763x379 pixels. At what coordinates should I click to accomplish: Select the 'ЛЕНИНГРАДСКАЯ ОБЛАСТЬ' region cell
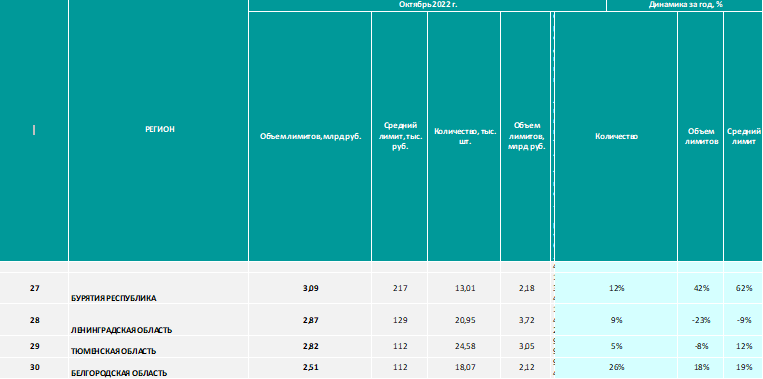pos(159,320)
